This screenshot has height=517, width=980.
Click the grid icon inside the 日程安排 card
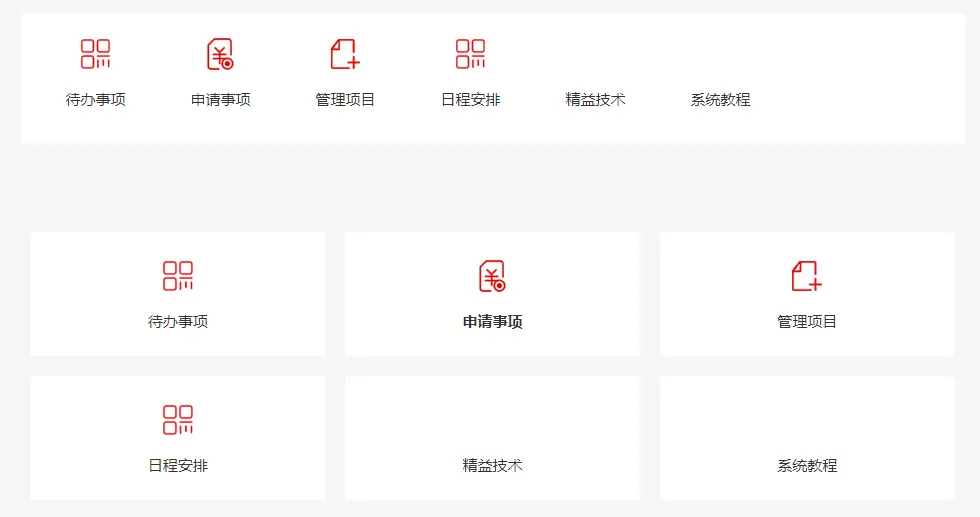point(178,420)
